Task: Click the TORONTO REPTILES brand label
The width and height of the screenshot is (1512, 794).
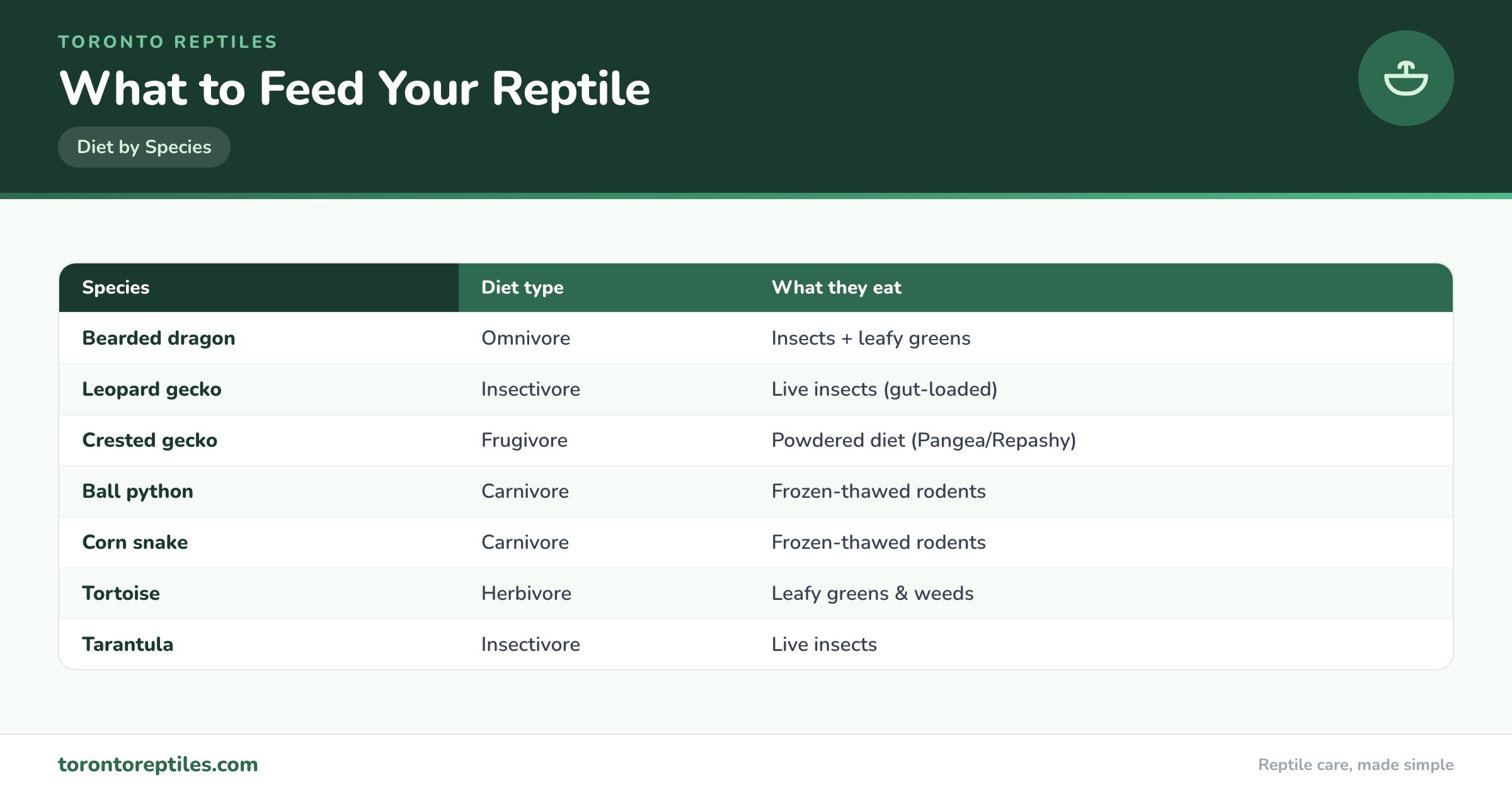Action: [x=168, y=42]
